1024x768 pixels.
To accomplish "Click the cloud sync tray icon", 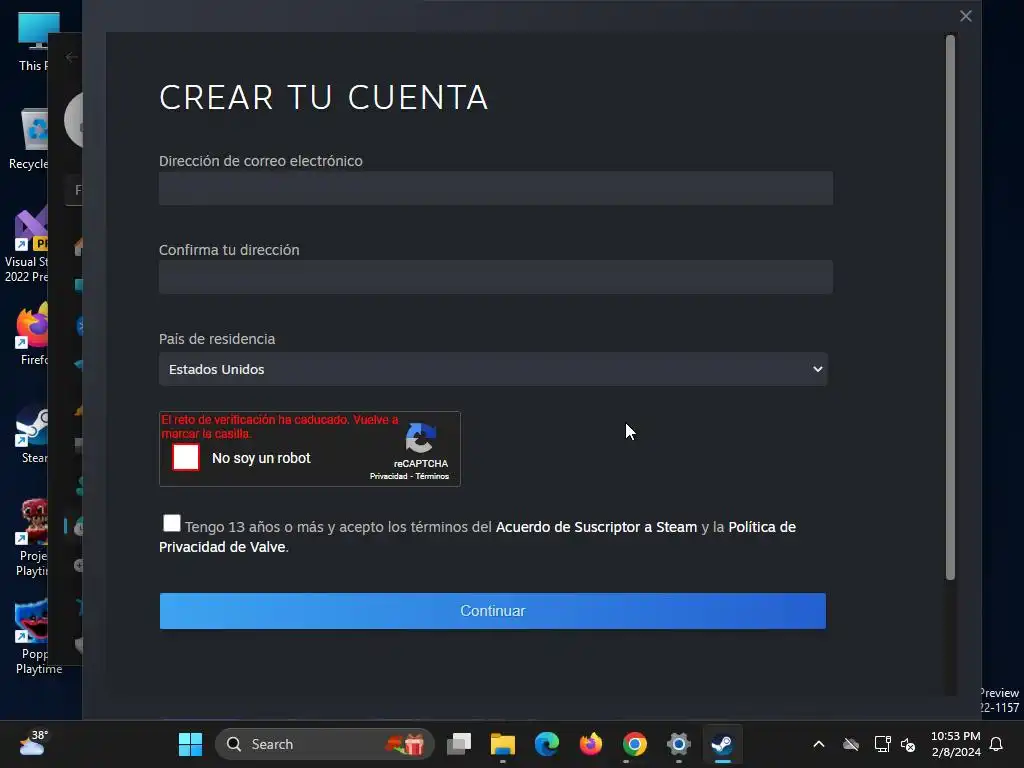I will tap(850, 744).
